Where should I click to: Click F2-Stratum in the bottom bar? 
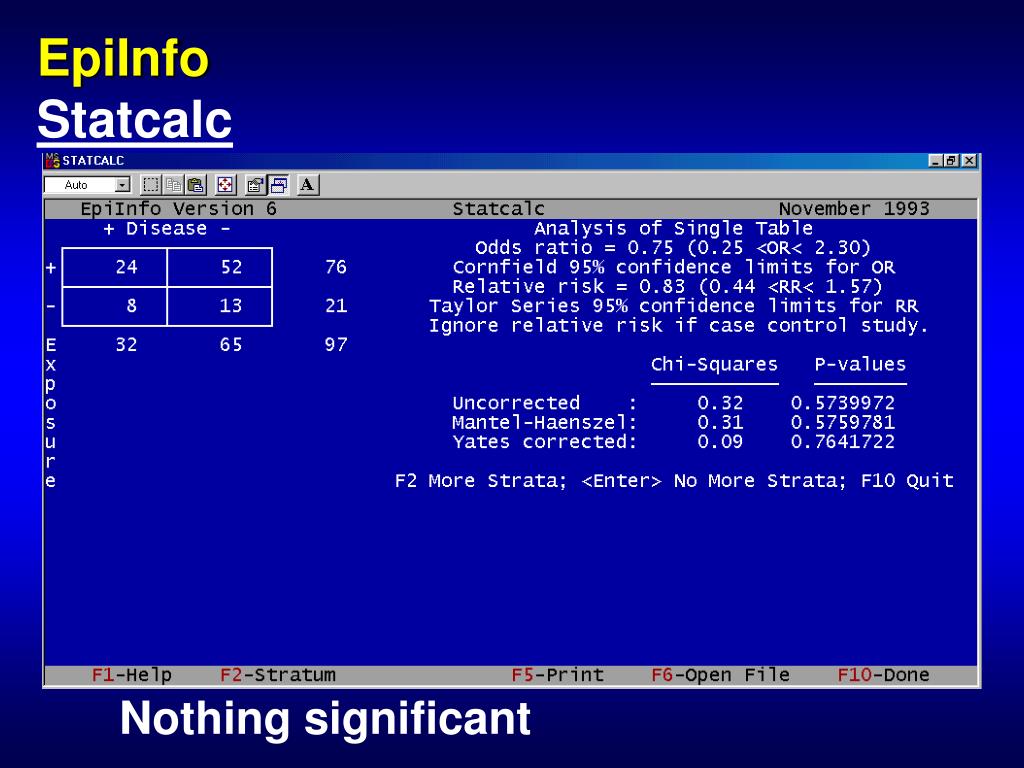(x=278, y=675)
